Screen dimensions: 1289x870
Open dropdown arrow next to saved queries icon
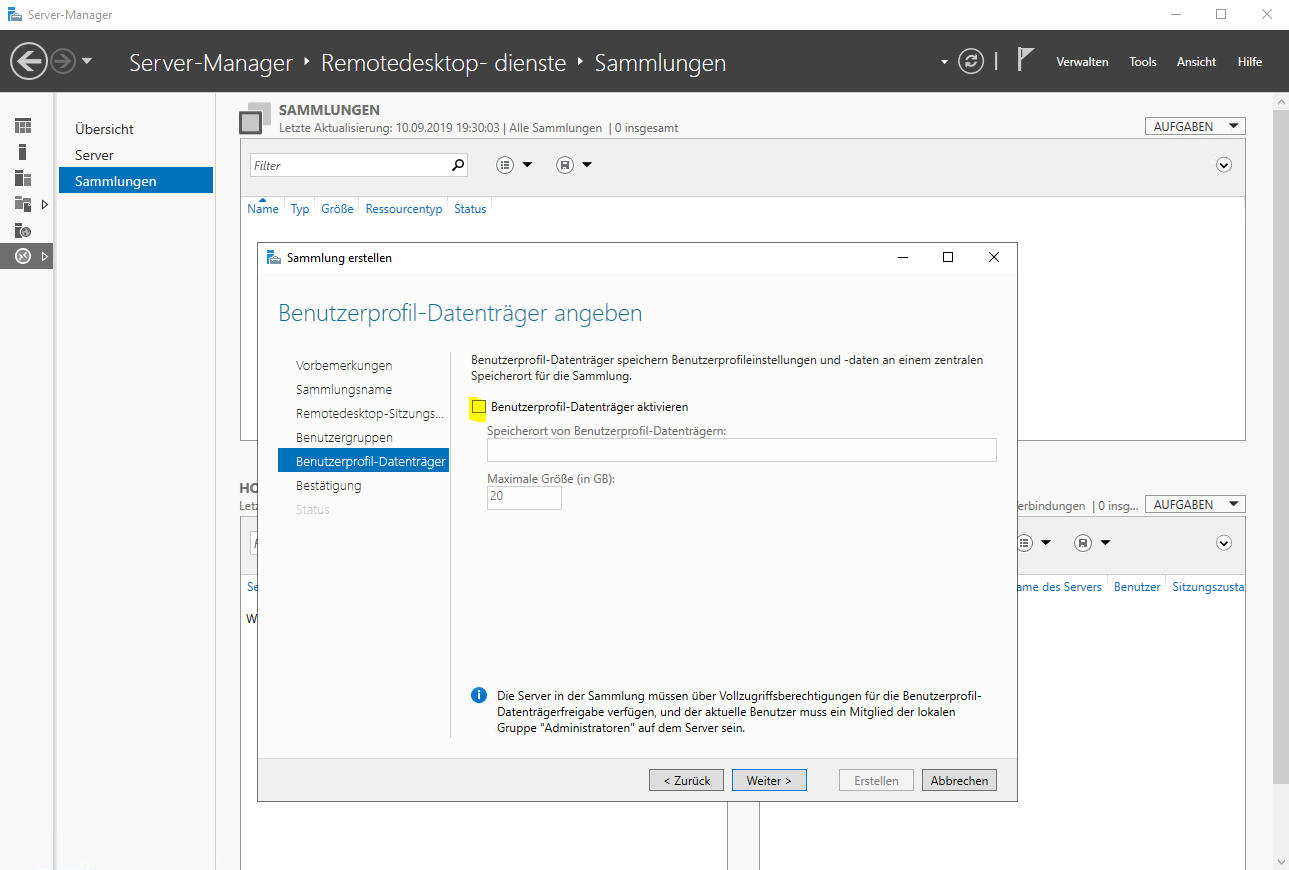pyautogui.click(x=587, y=165)
